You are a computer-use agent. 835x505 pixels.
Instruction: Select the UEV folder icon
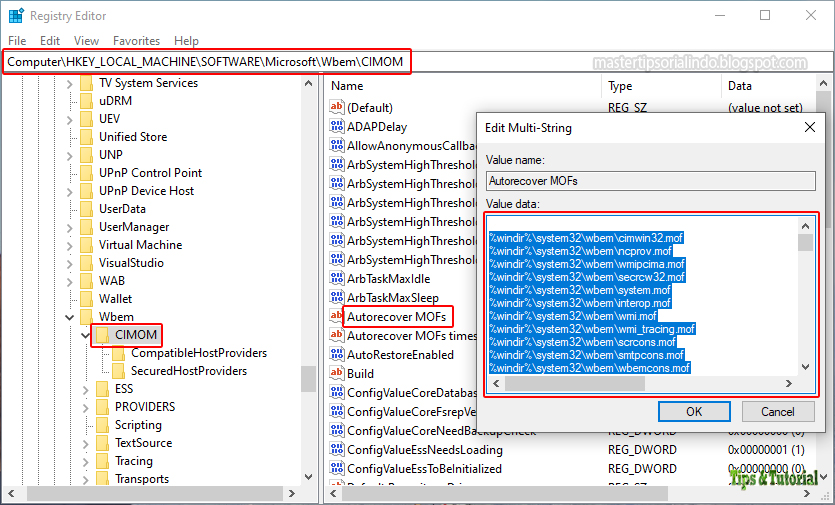(x=86, y=119)
